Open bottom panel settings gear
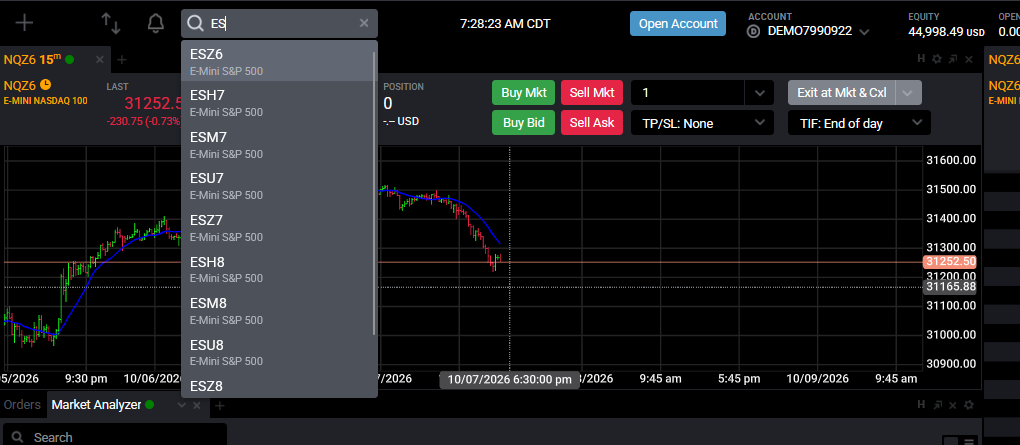1020x445 pixels. 969,405
